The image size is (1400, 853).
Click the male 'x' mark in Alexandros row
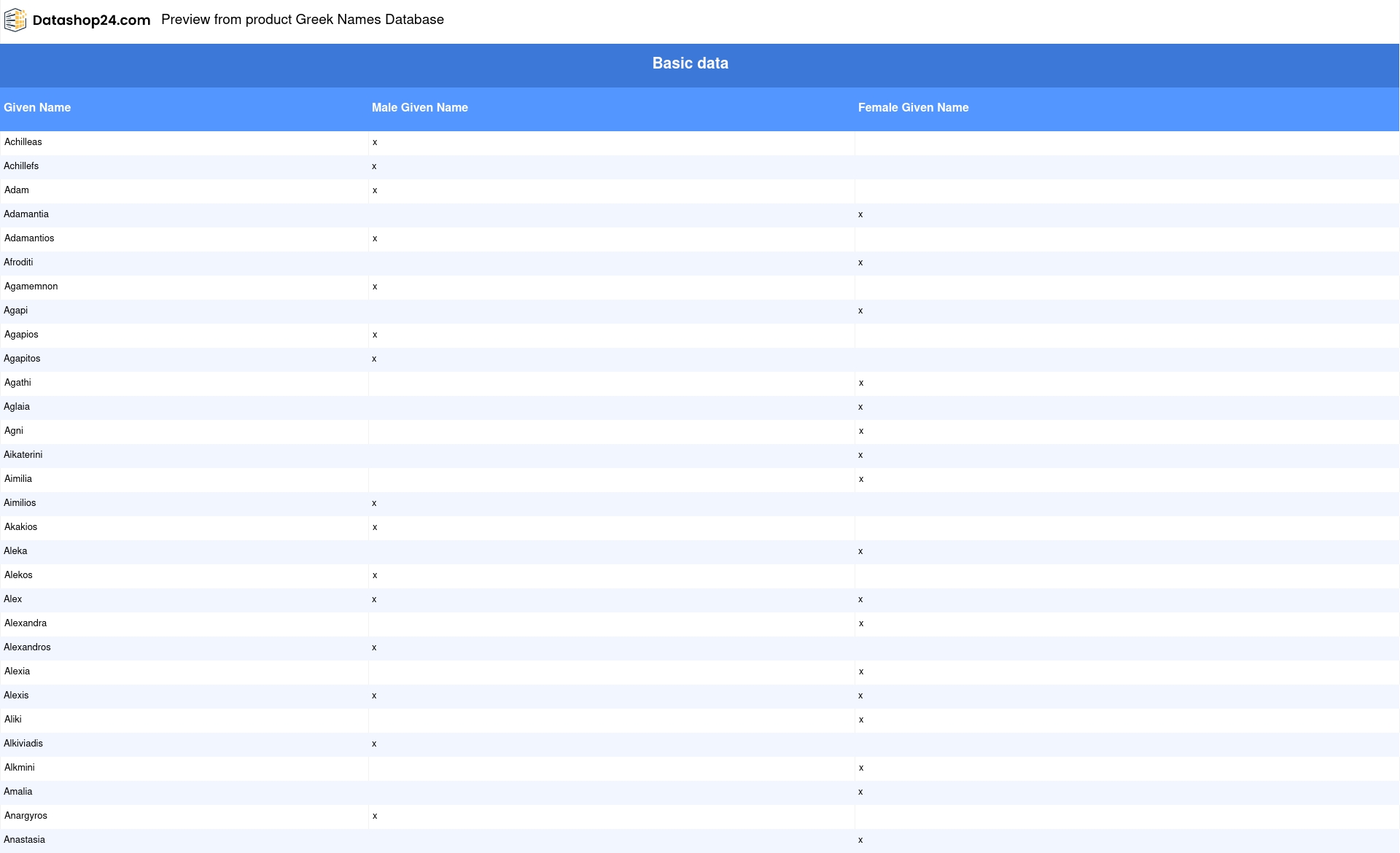pos(374,648)
